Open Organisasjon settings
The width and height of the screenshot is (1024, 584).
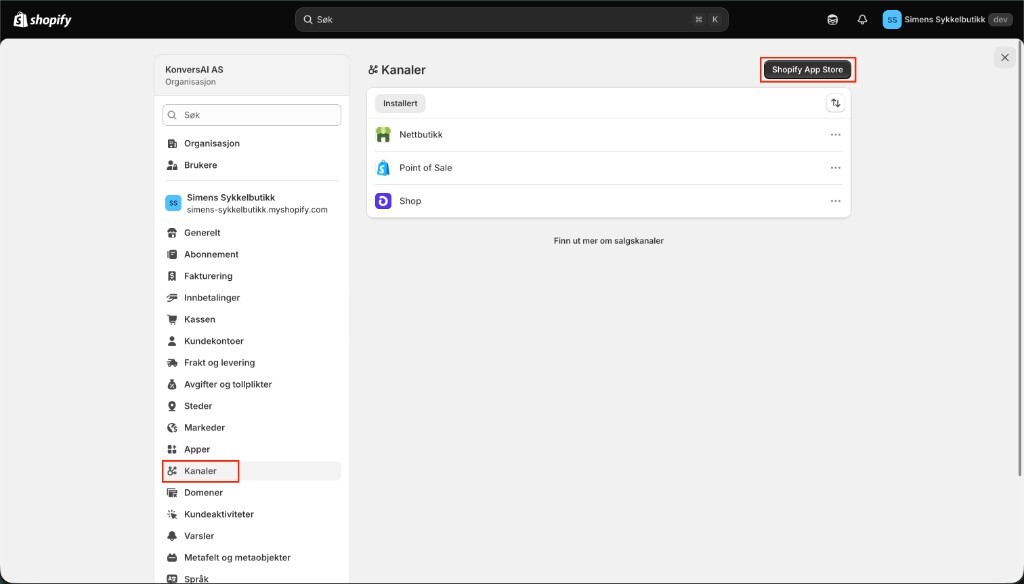251,143
